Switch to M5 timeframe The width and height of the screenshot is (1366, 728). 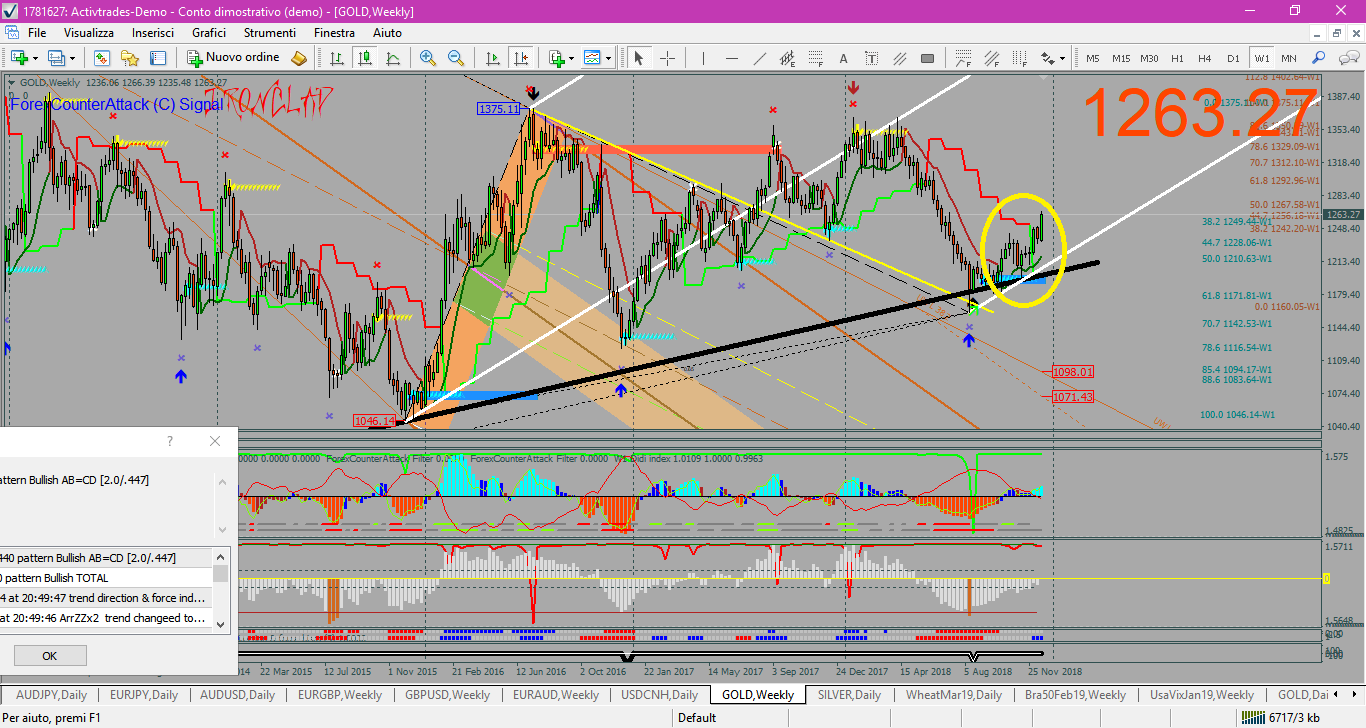1093,58
